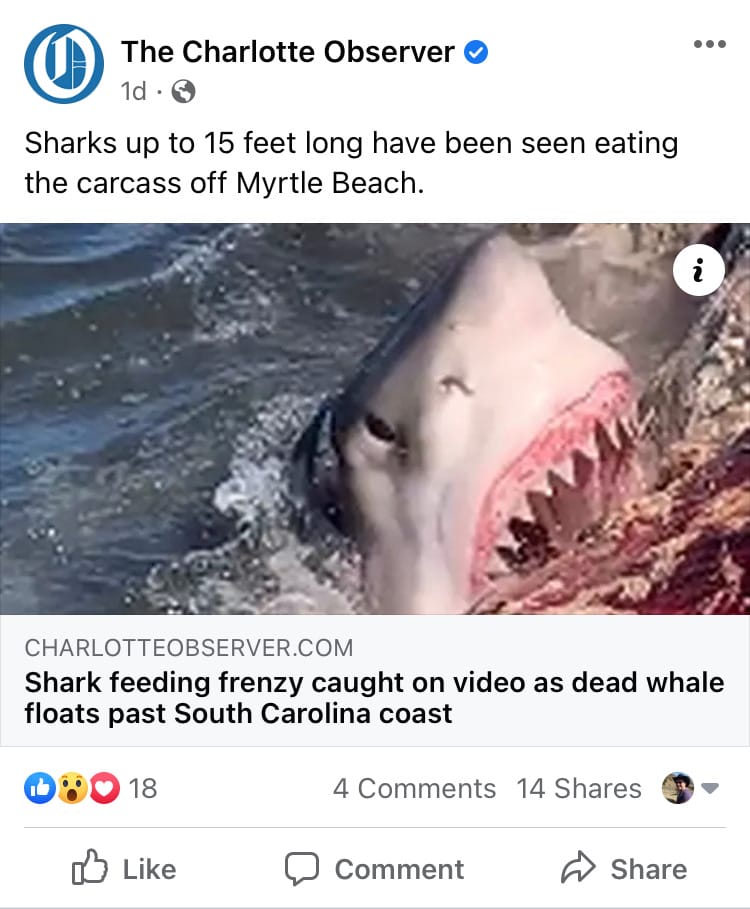Open the shark feeding frenzy article headline

tap(374, 697)
